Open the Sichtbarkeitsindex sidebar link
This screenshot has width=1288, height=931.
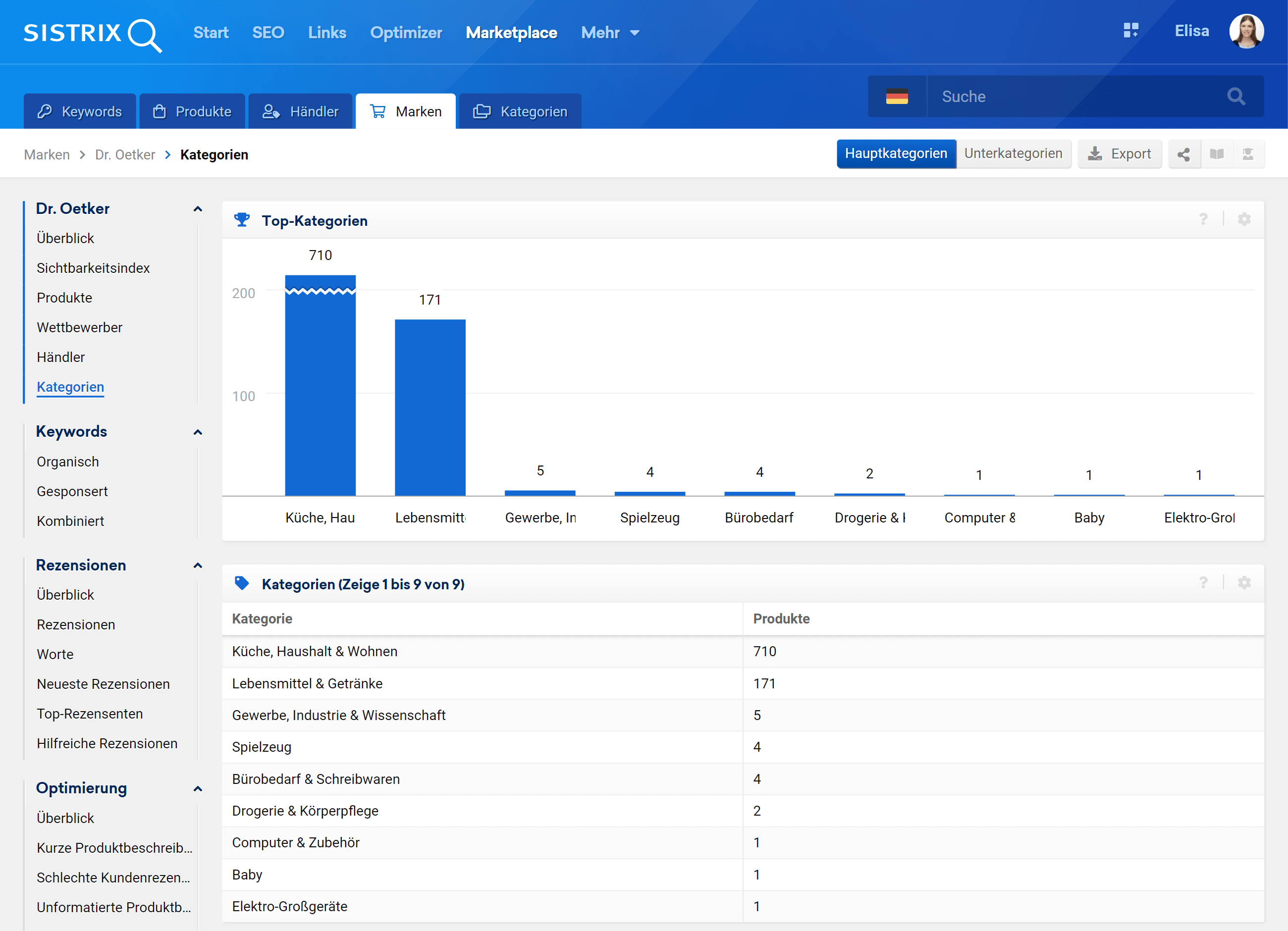pyautogui.click(x=93, y=268)
